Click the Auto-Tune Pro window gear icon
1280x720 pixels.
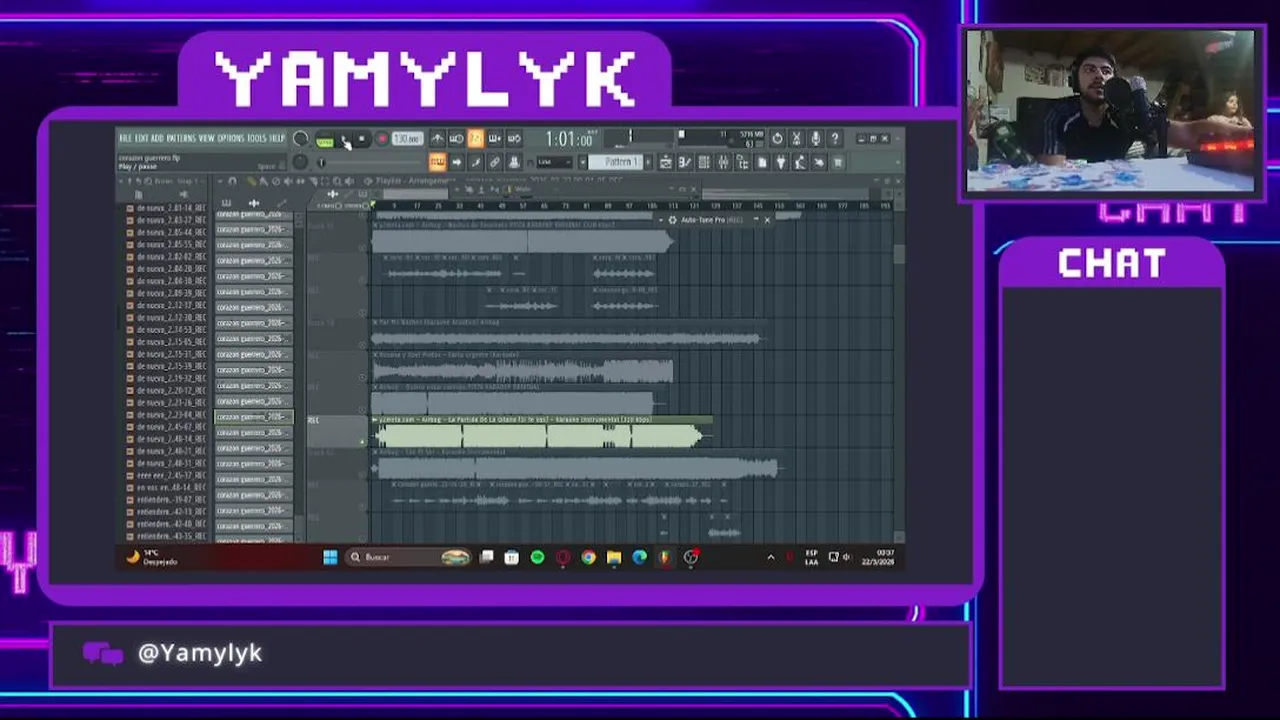pyautogui.click(x=672, y=220)
